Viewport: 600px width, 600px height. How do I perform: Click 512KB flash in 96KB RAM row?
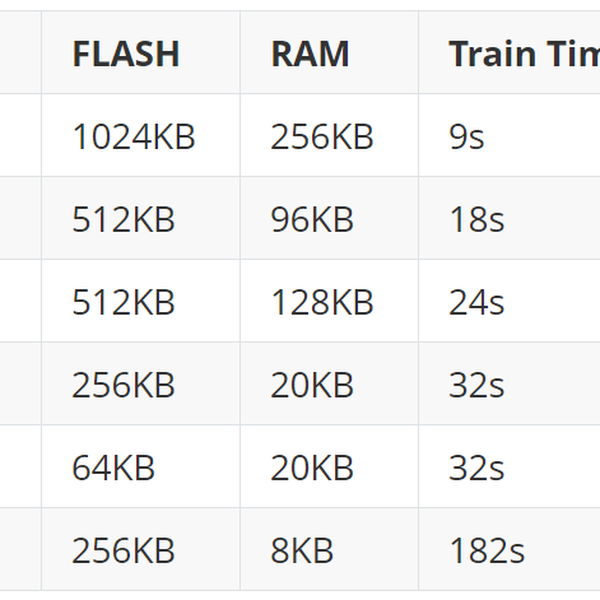point(124,219)
